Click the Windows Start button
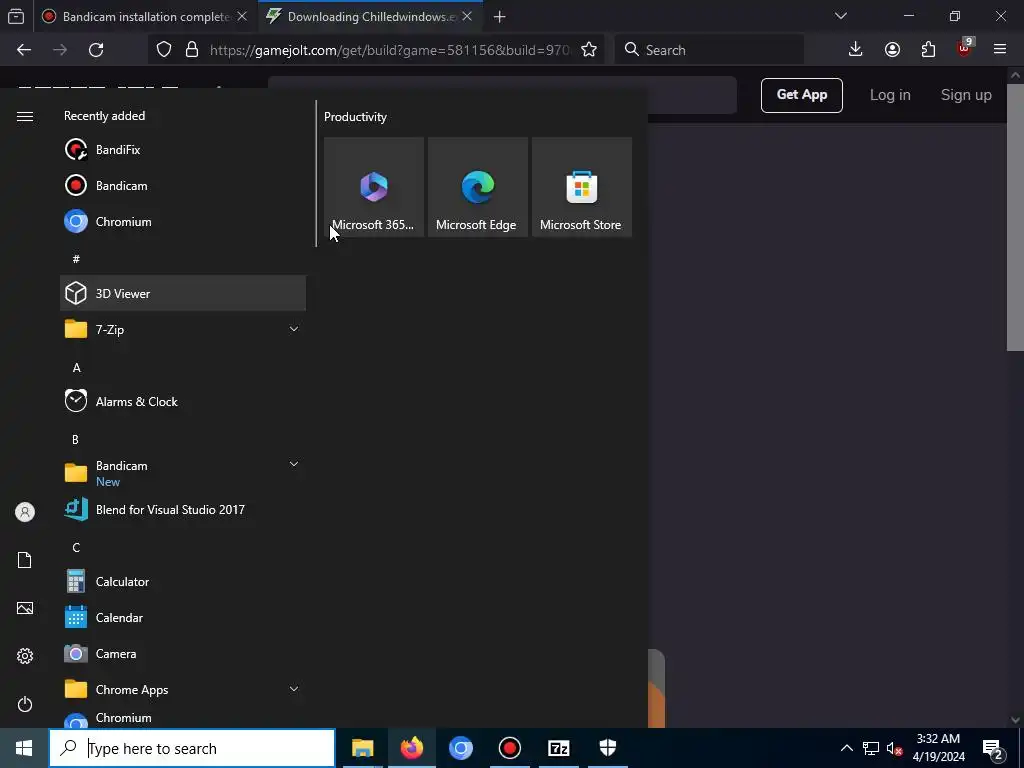 (24, 748)
